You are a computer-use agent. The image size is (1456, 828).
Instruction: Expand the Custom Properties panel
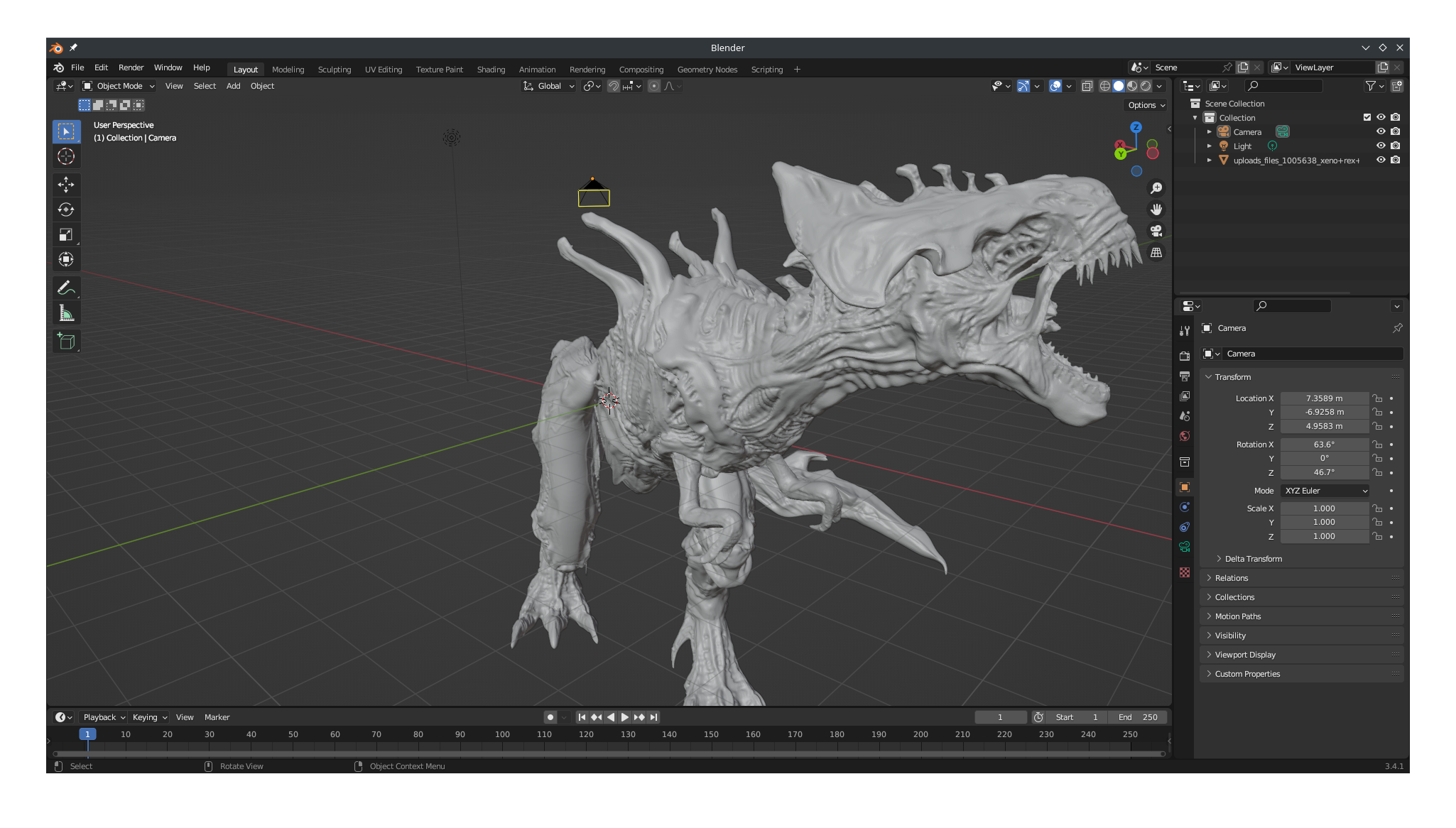click(1246, 674)
